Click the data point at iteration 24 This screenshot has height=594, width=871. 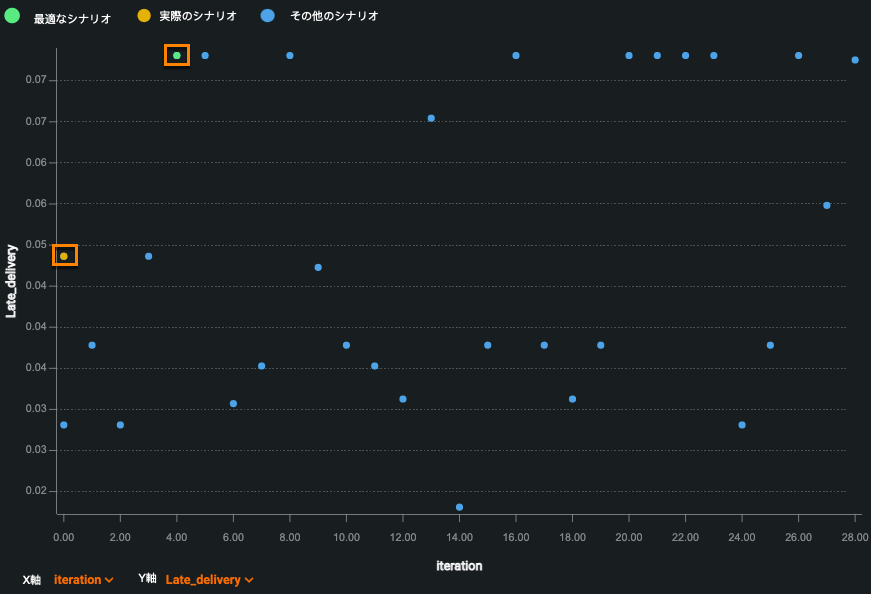pos(742,425)
